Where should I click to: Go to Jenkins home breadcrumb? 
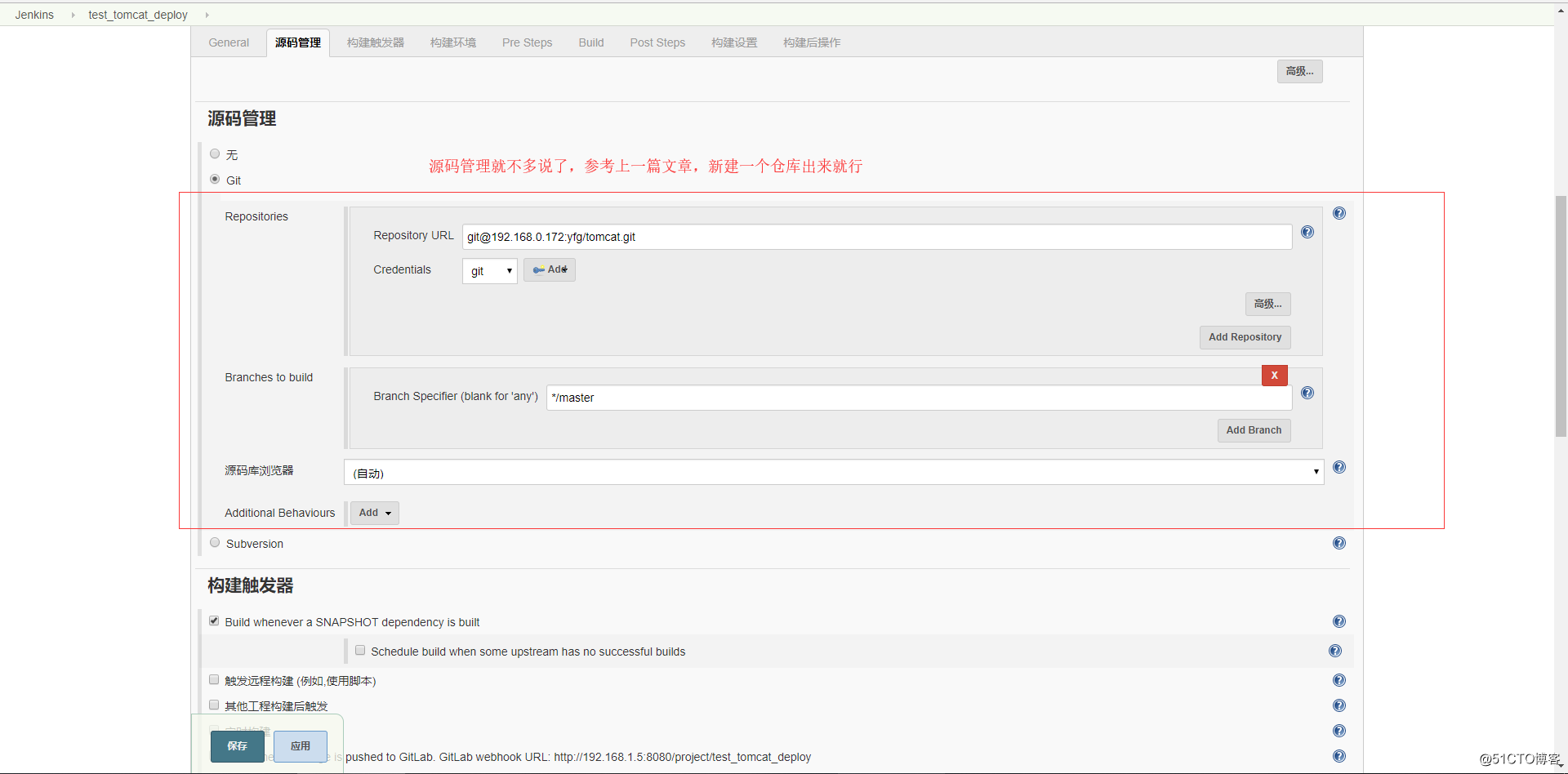click(34, 15)
